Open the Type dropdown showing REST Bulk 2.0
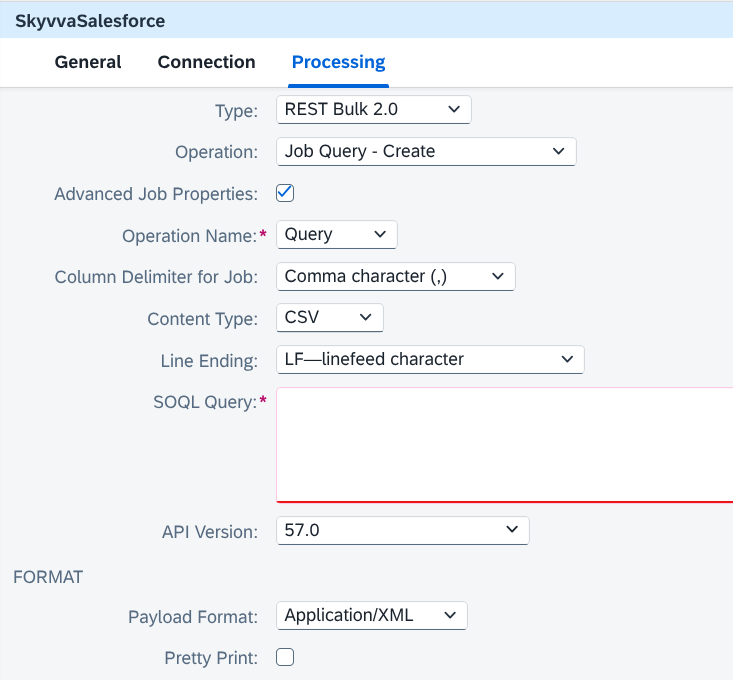Screen dimensions: 733x680 [374, 110]
